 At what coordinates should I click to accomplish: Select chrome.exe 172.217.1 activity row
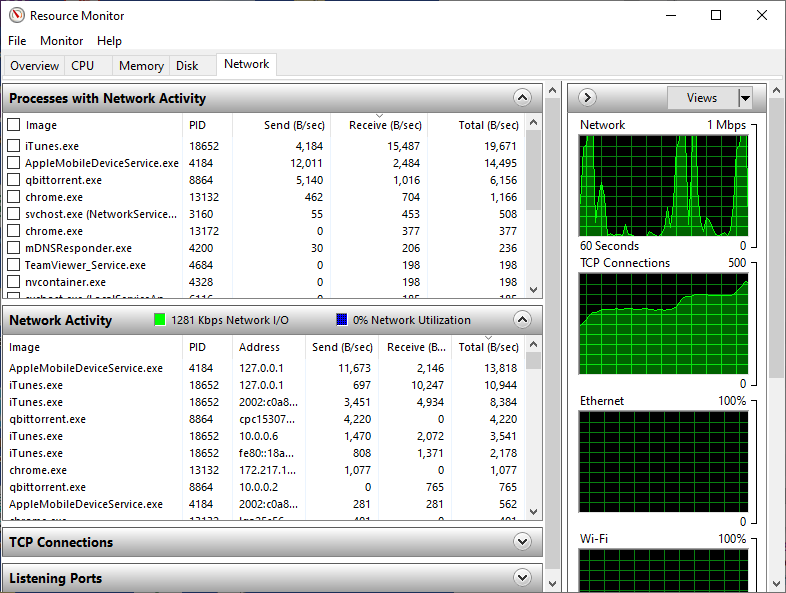tap(264, 470)
